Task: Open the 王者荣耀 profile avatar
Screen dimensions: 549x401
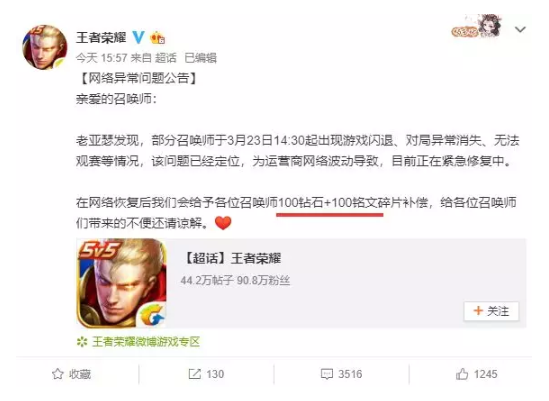Action: [45, 47]
